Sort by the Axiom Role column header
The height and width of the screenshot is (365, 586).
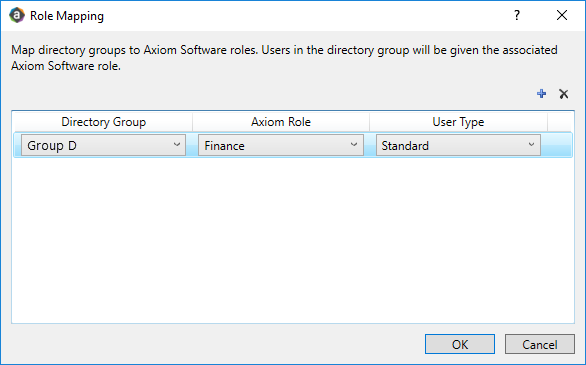[281, 122]
